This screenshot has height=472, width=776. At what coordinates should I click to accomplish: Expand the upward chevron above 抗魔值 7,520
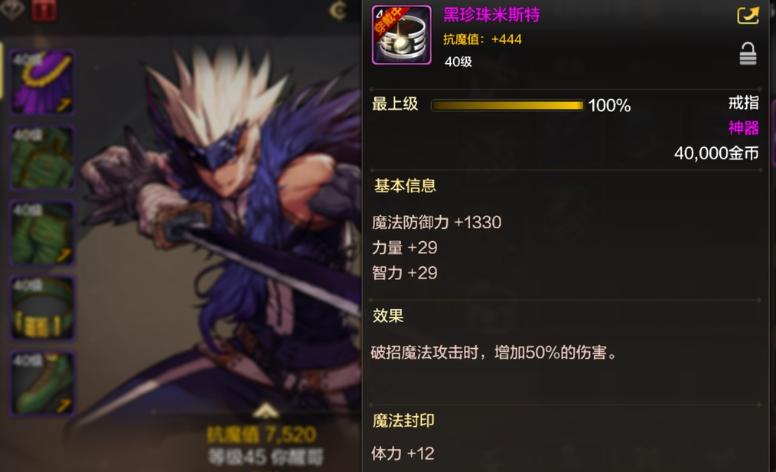(265, 410)
